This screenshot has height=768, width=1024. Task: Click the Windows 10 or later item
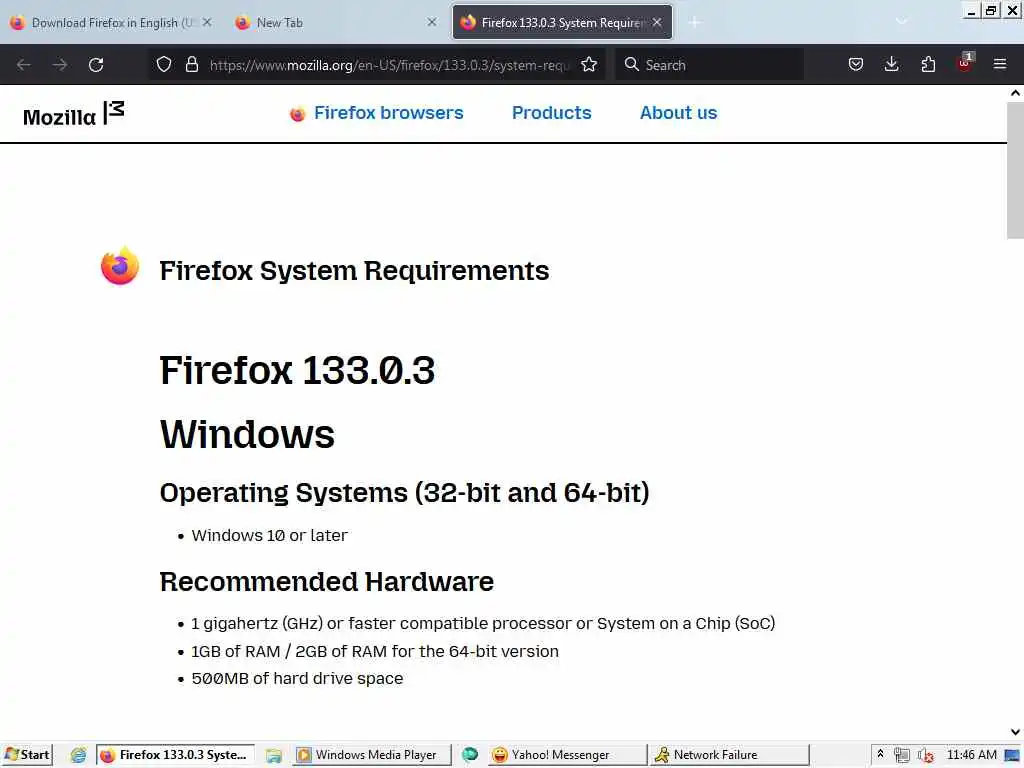tap(269, 535)
